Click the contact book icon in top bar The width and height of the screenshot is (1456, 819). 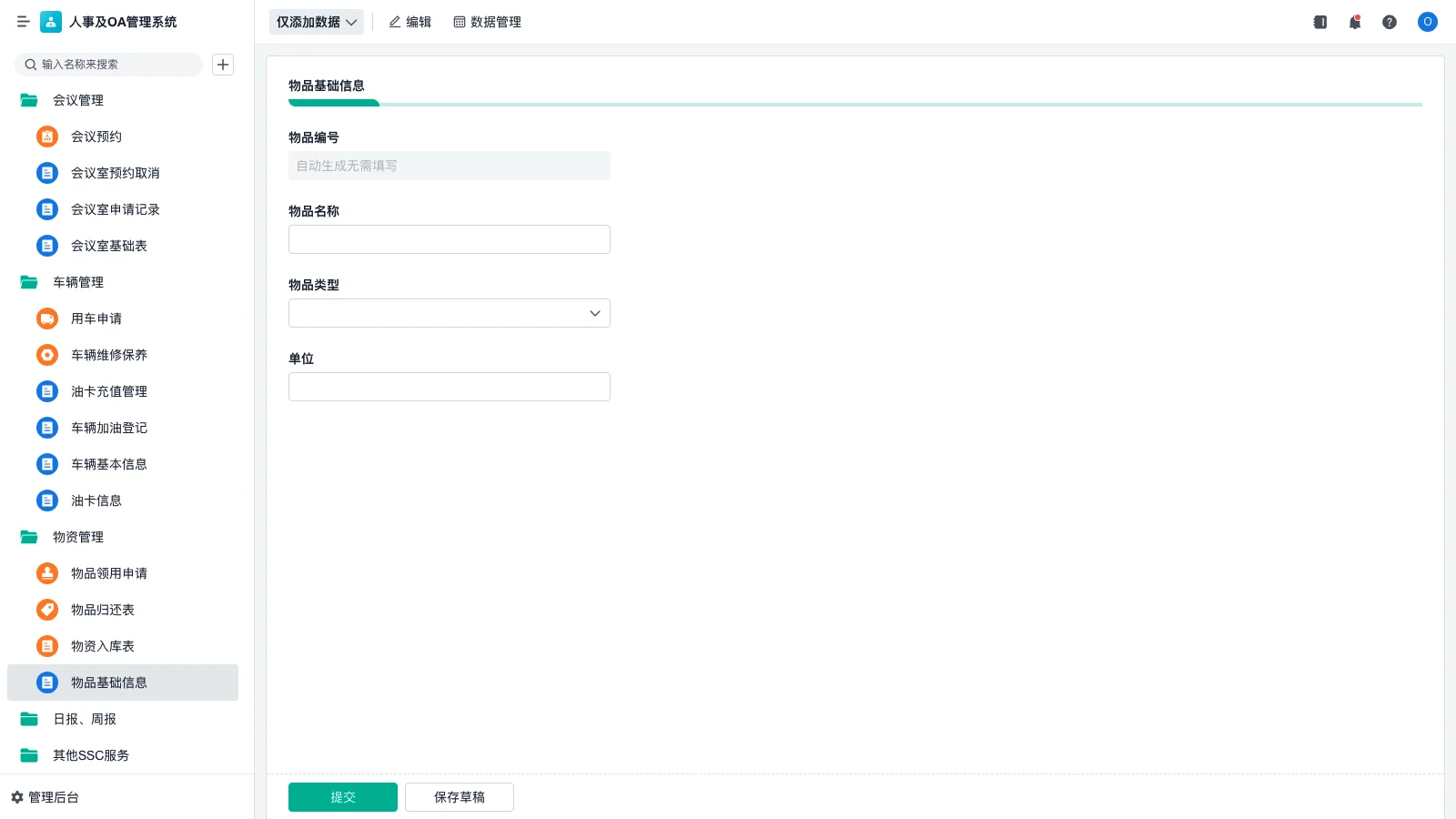(1319, 22)
